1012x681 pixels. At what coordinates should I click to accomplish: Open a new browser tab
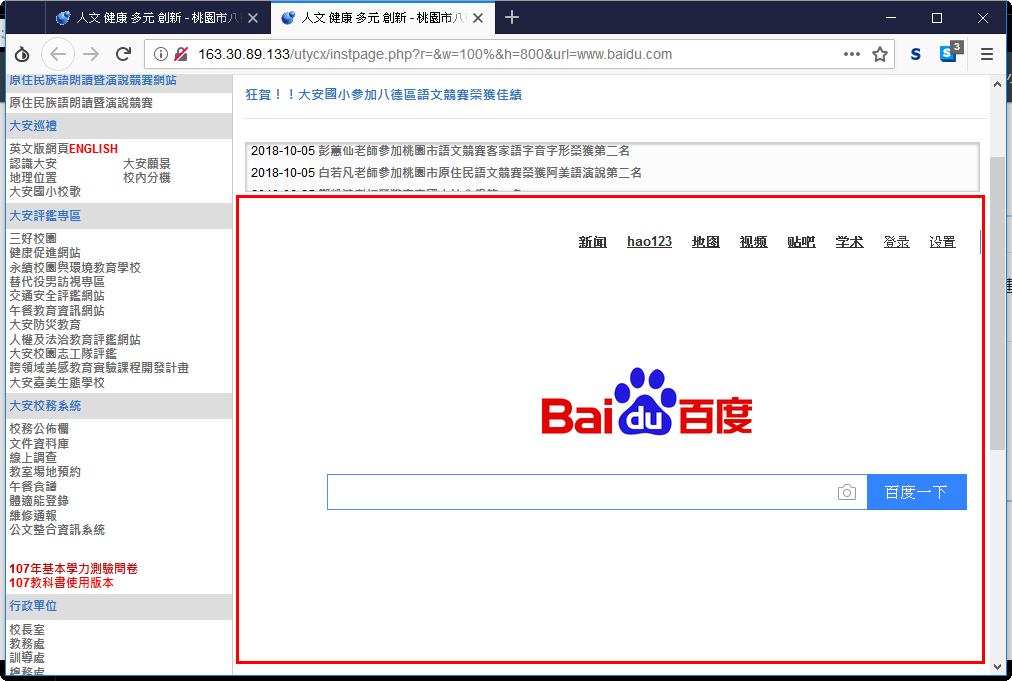pos(512,17)
